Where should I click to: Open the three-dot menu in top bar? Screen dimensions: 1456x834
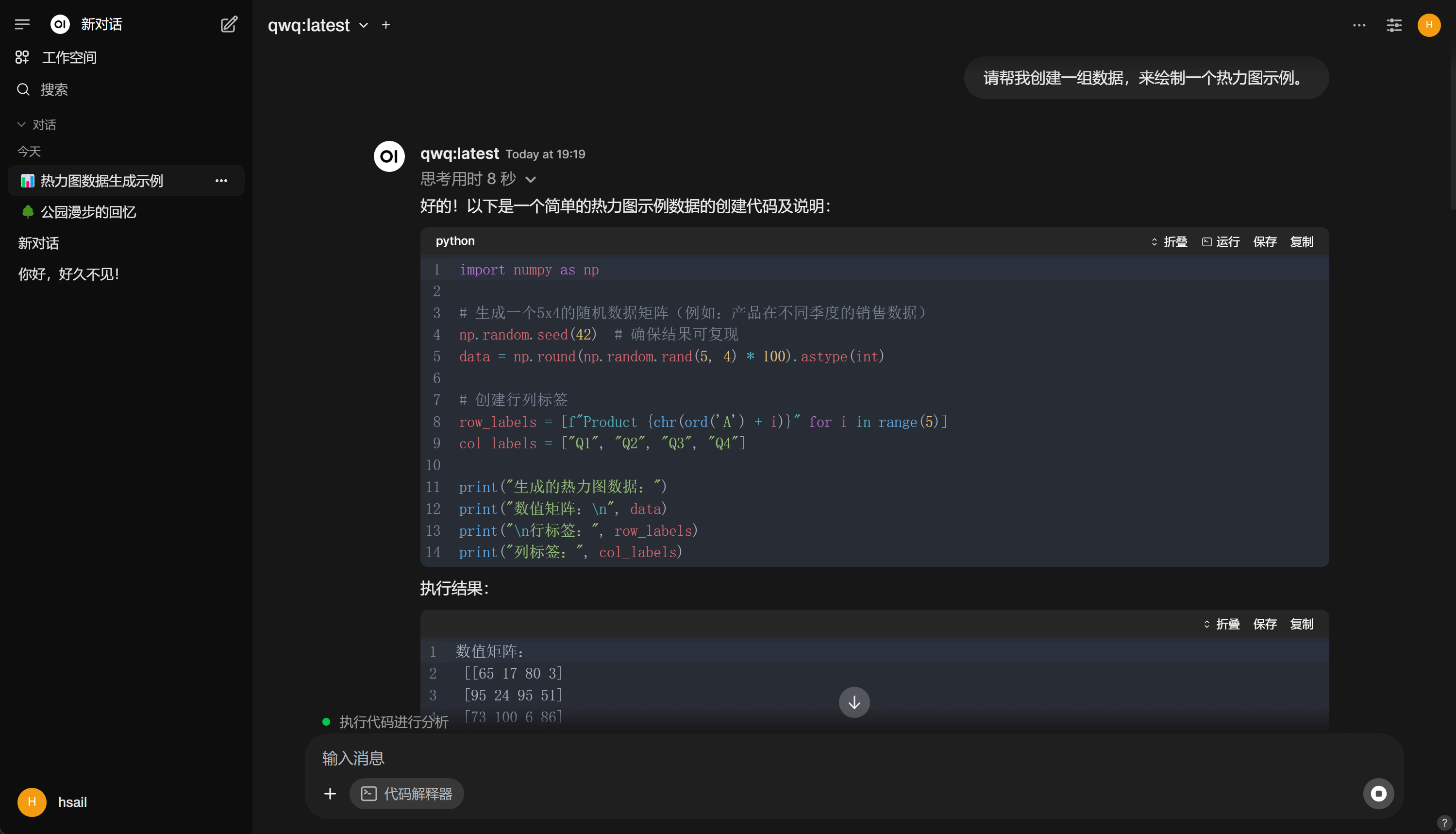point(1359,25)
